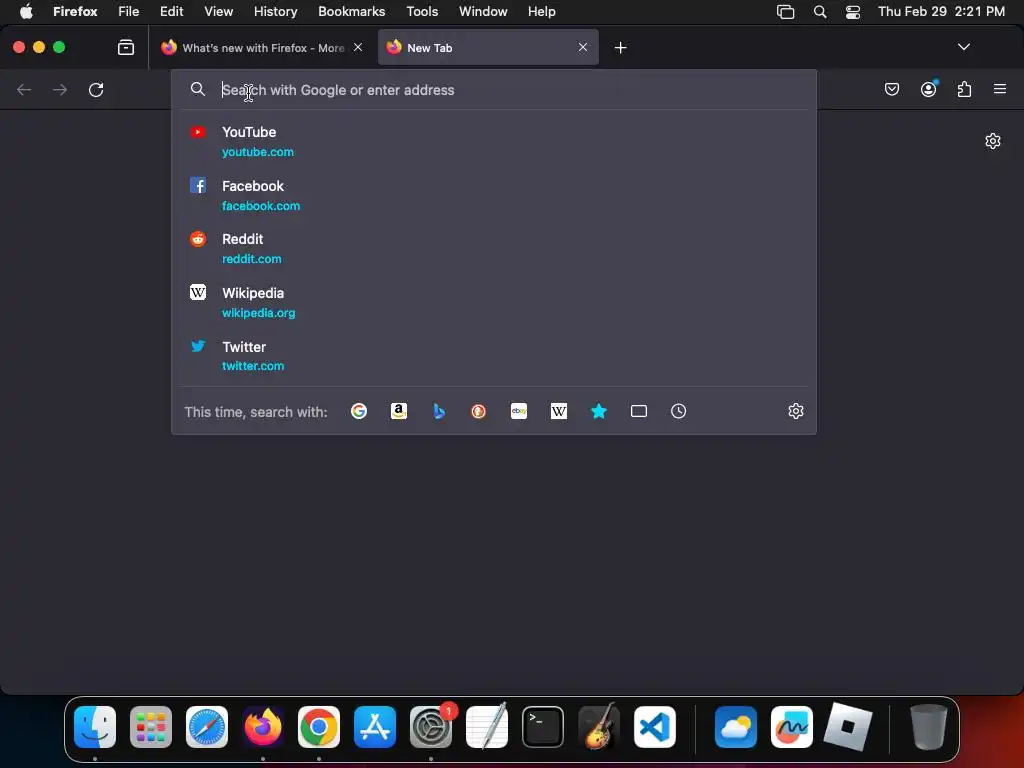Open the Firefox application menu
The height and width of the screenshot is (768, 1024).
pyautogui.click(x=75, y=11)
